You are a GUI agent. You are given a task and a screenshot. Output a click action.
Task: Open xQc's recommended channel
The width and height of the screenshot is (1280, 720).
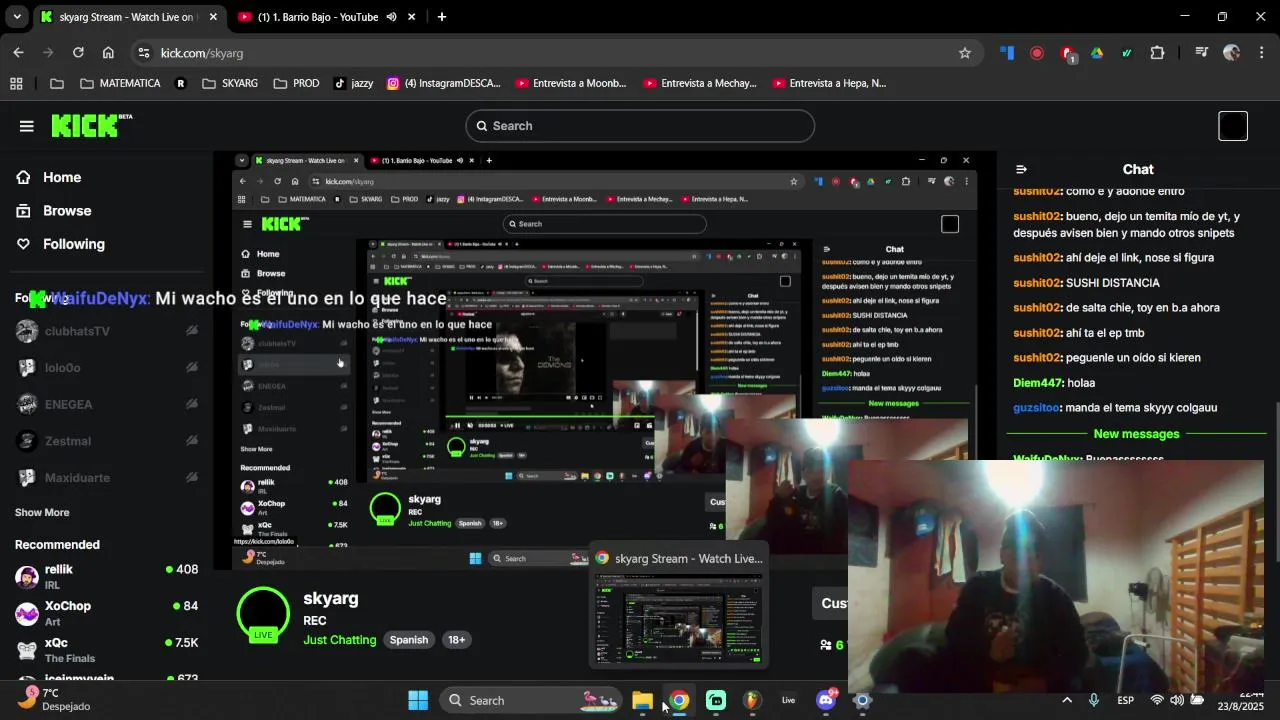pos(107,650)
